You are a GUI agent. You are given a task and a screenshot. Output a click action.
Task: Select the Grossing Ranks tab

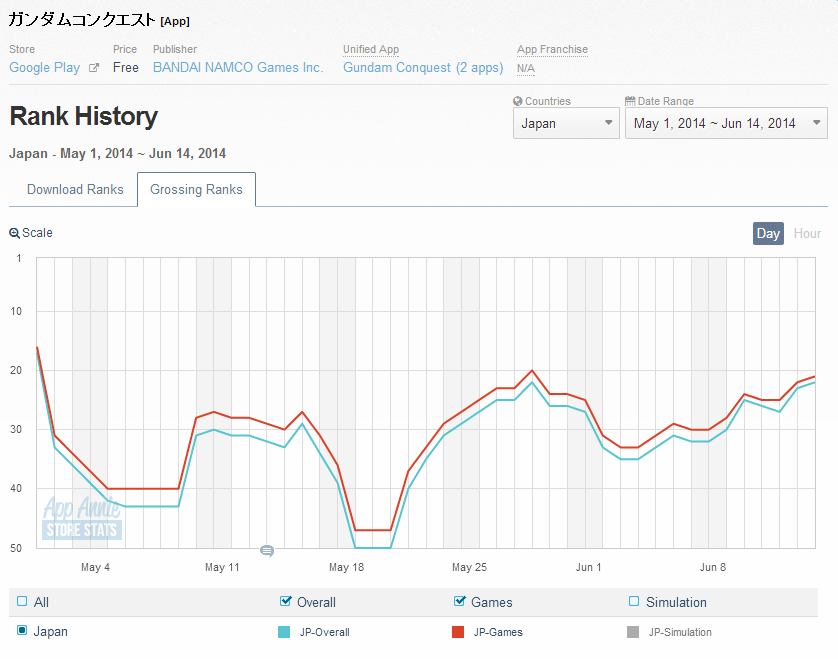196,189
